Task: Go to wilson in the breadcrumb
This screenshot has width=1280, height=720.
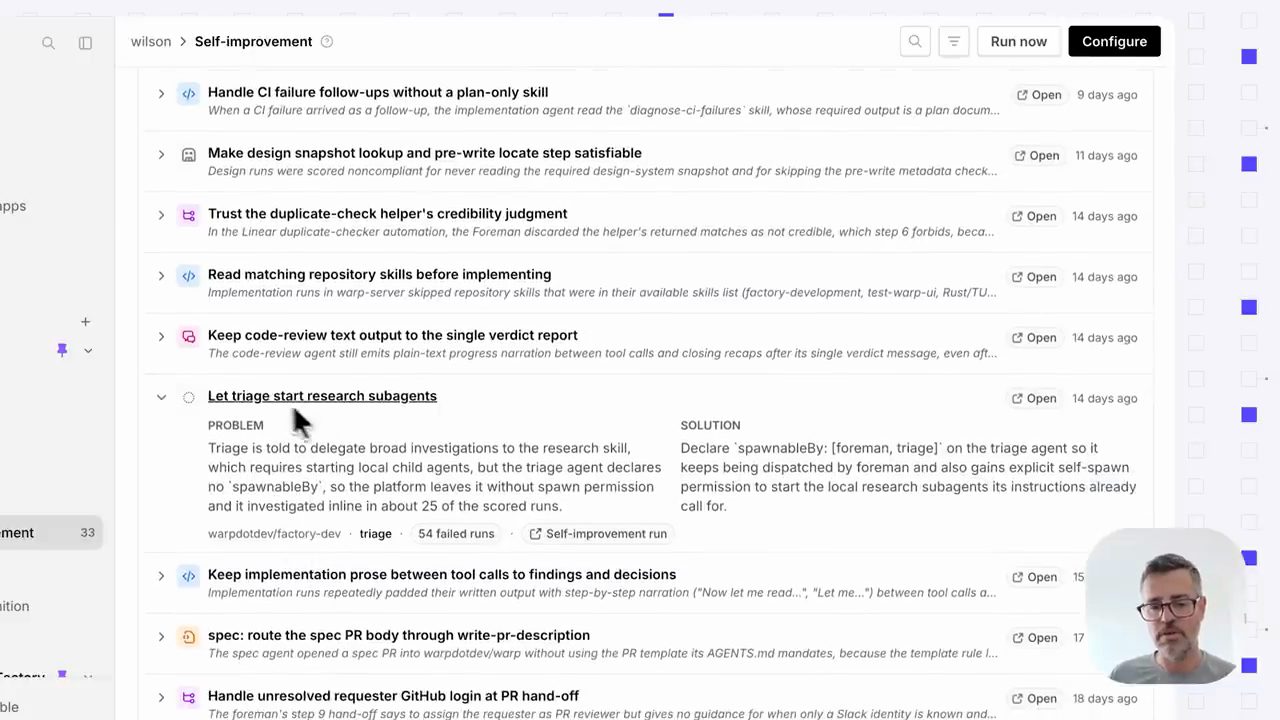Action: pos(151,41)
